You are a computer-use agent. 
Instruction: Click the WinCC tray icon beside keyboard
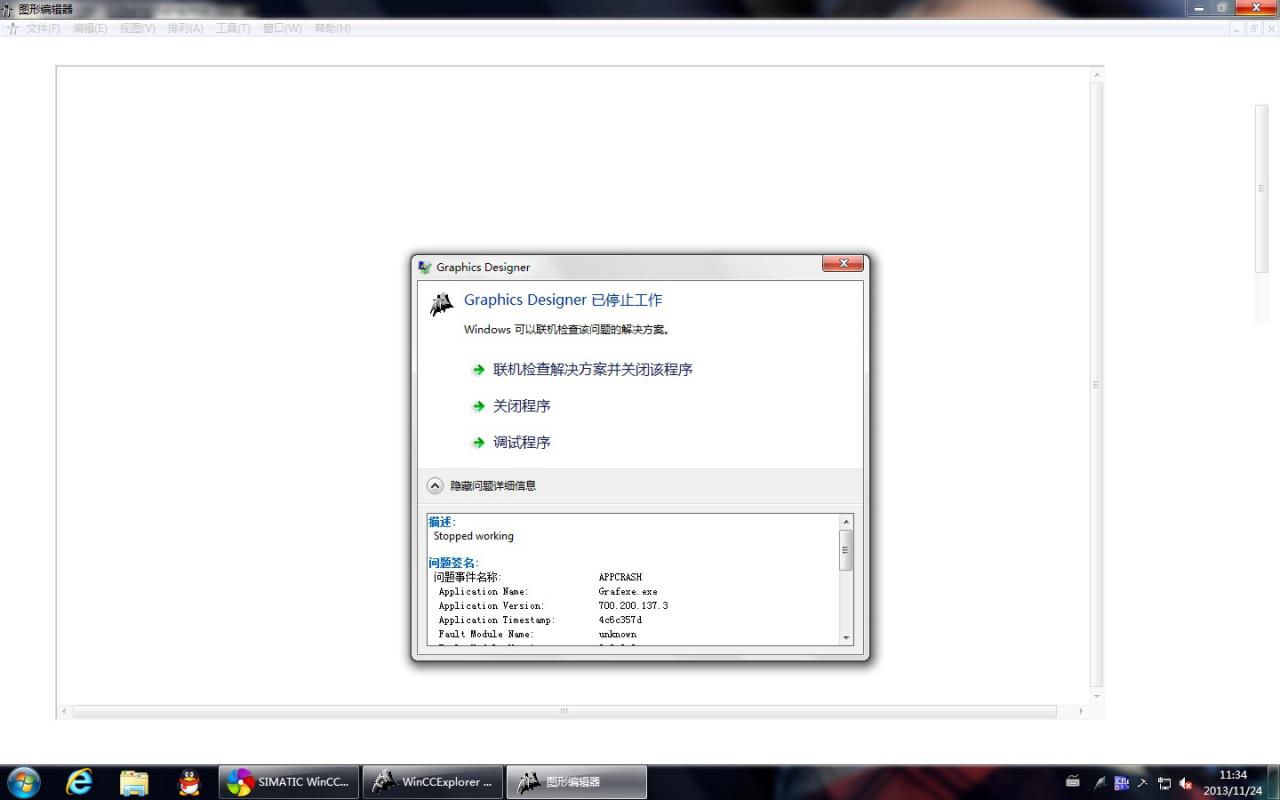coord(1100,783)
